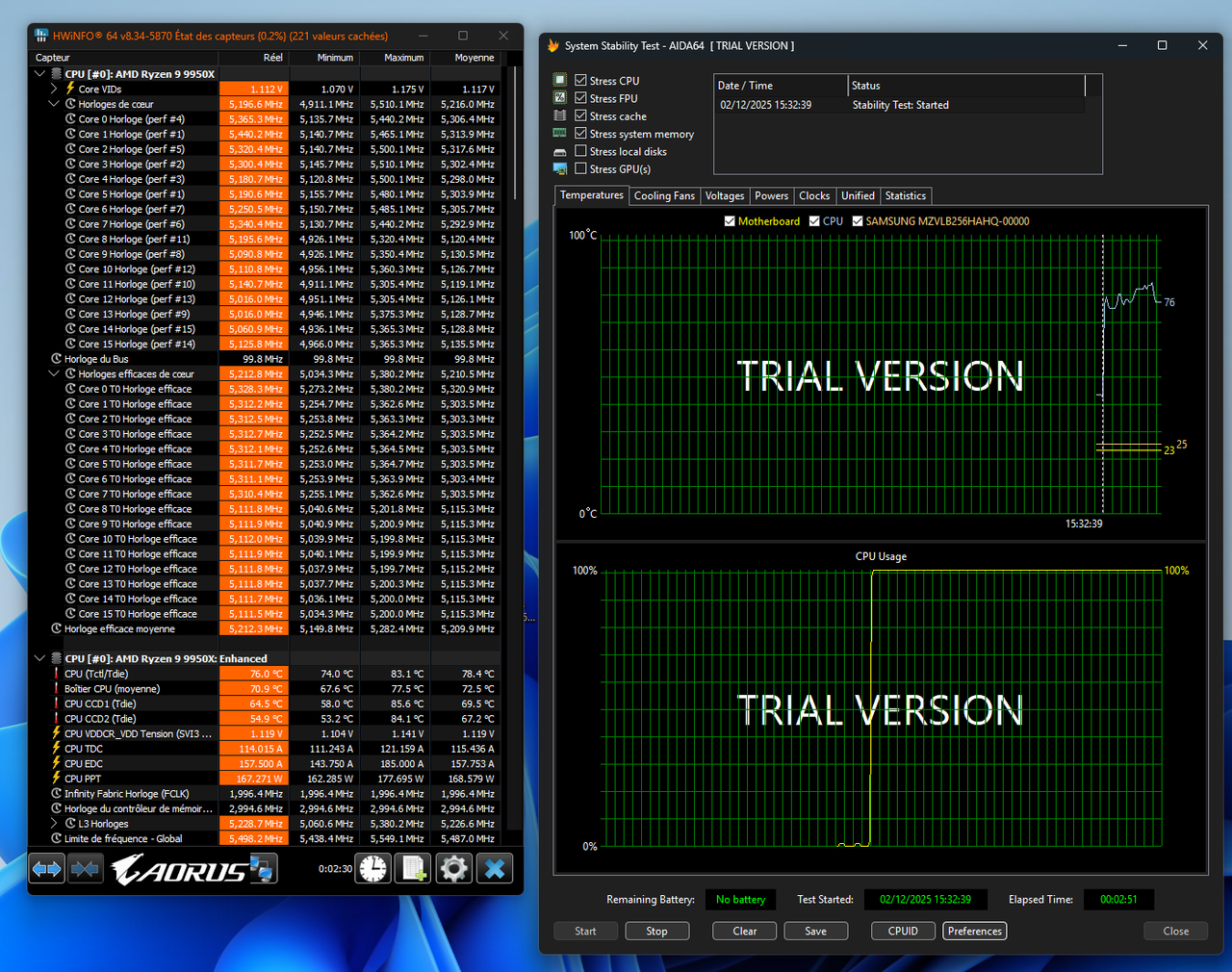The width and height of the screenshot is (1232, 972).
Task: Click the HWiNFO app icon in title bar
Action: (x=41, y=36)
